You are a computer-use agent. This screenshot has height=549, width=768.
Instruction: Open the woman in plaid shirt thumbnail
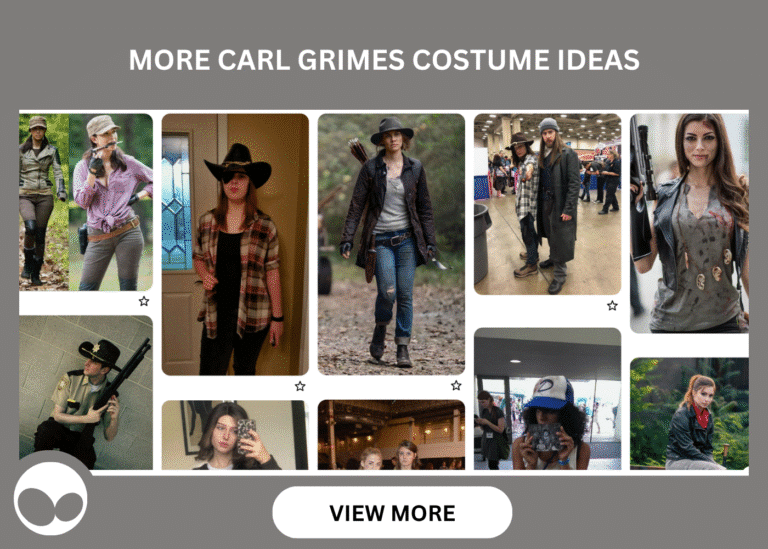tap(235, 244)
